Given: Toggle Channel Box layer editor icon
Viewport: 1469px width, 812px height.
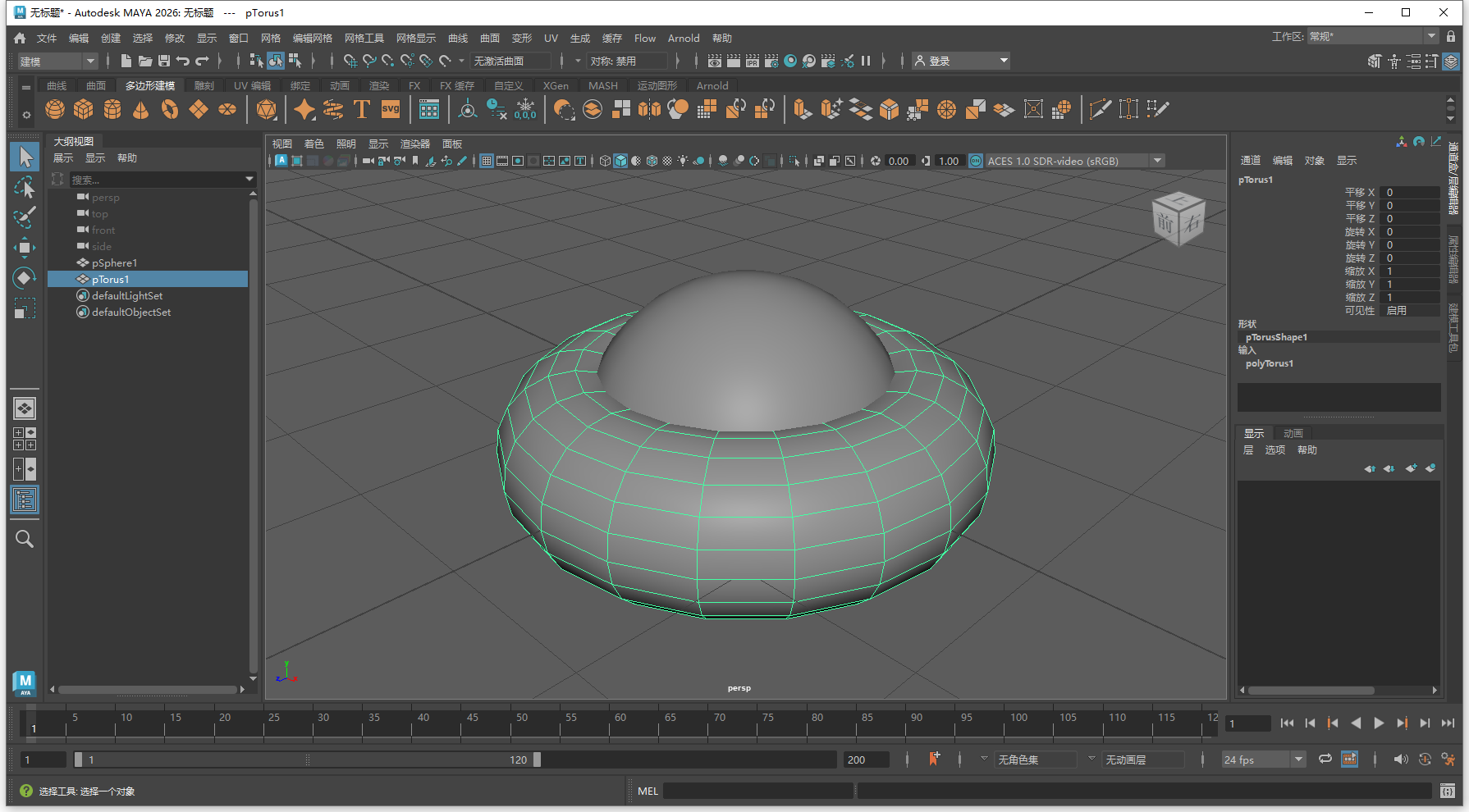Looking at the screenshot, I should [1451, 61].
